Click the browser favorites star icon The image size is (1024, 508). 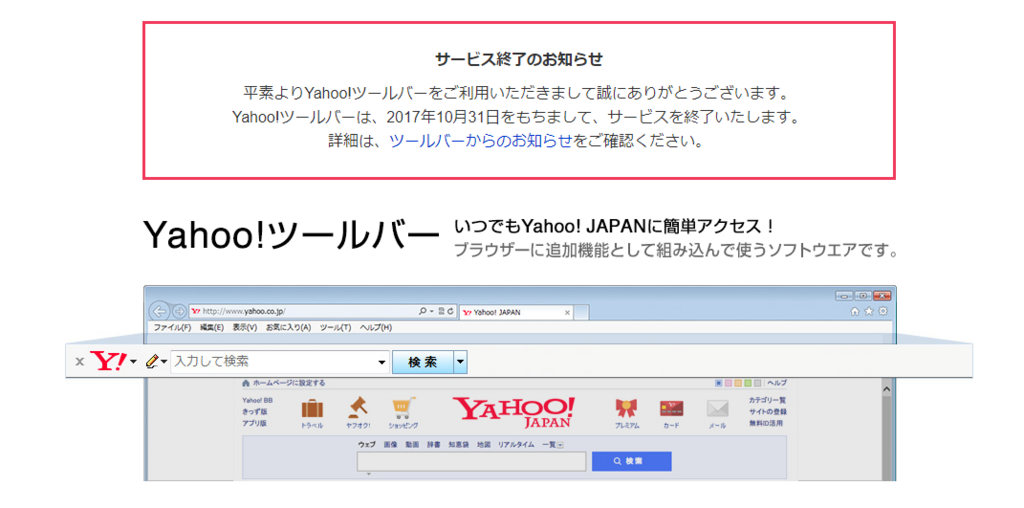869,312
